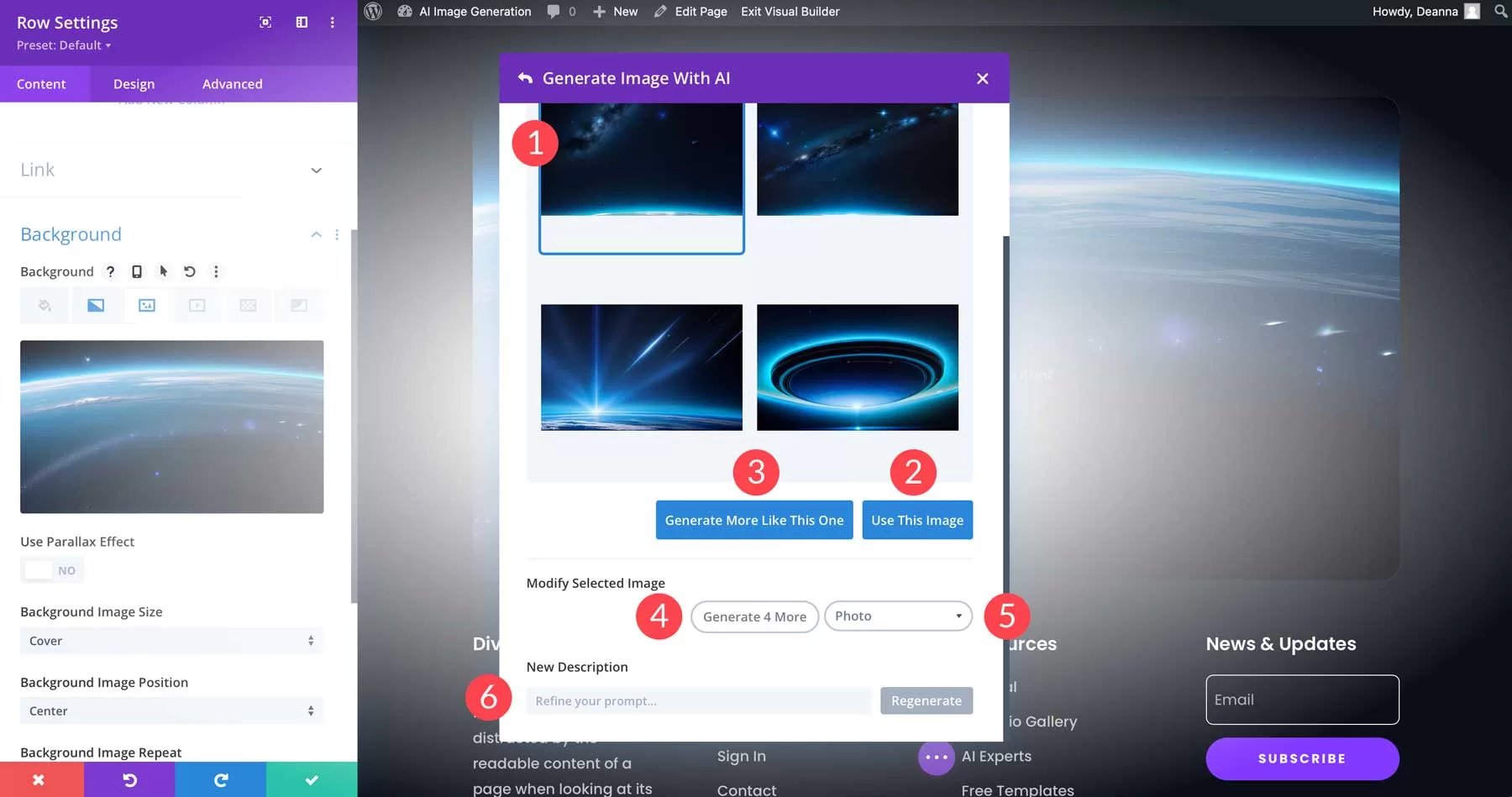1512x797 pixels.
Task: Reset the Background setting
Action: [x=190, y=271]
